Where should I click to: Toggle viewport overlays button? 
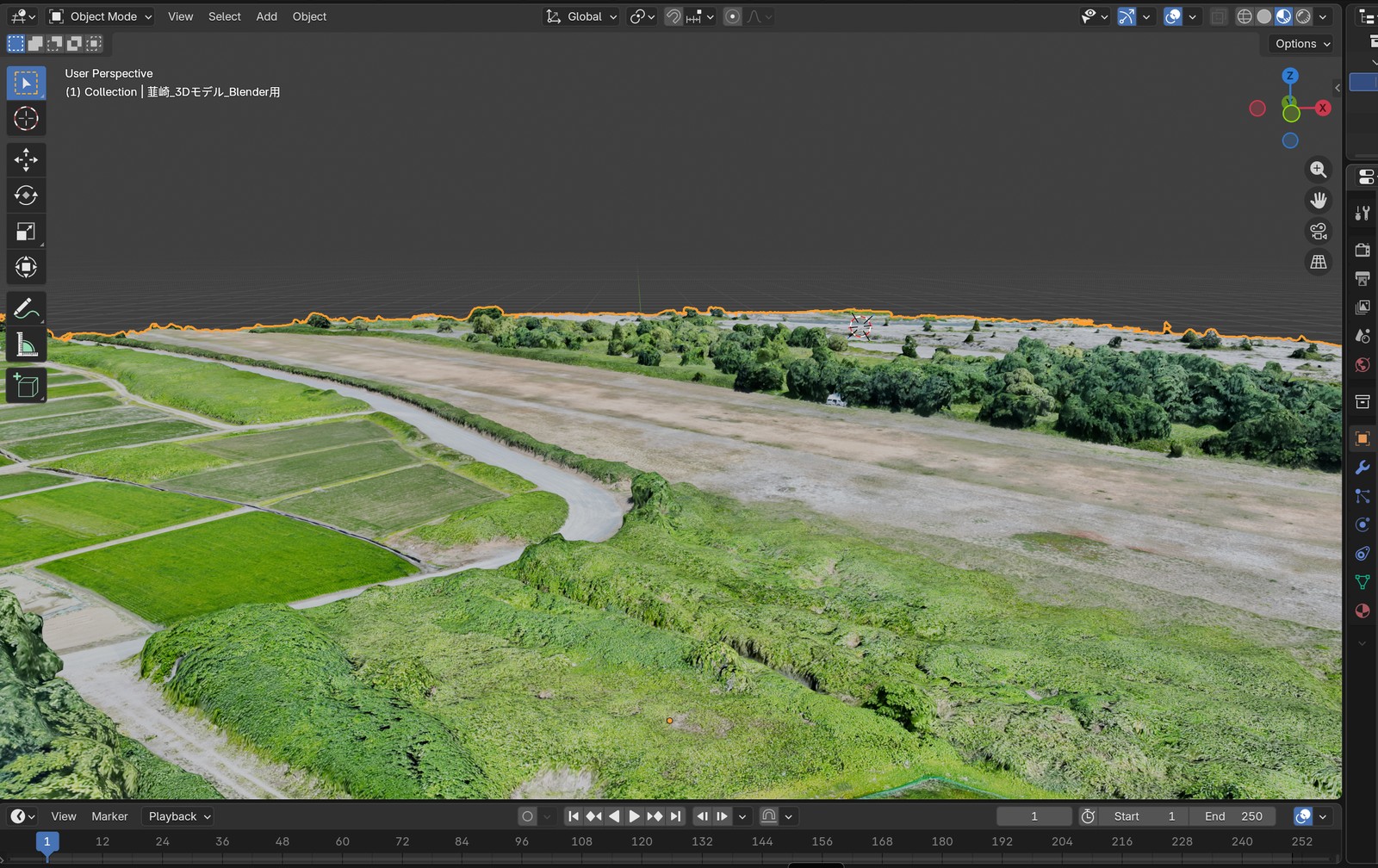point(1173,16)
